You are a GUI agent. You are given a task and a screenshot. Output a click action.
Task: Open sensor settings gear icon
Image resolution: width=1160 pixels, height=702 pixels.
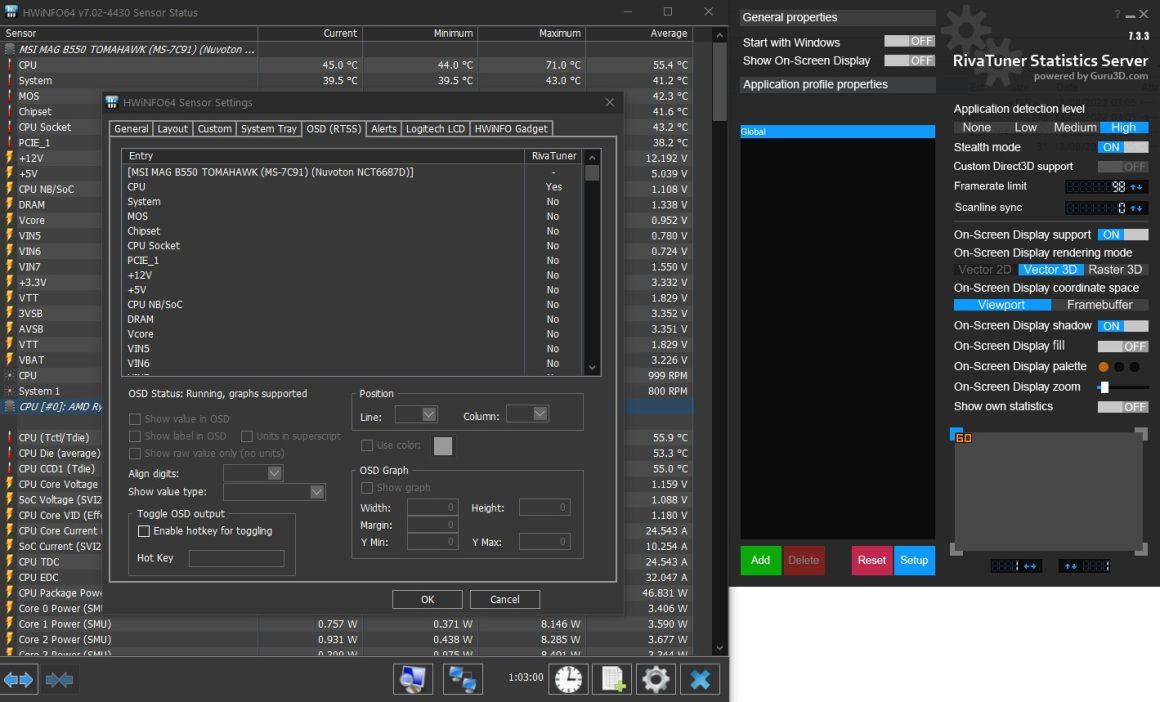click(x=656, y=679)
